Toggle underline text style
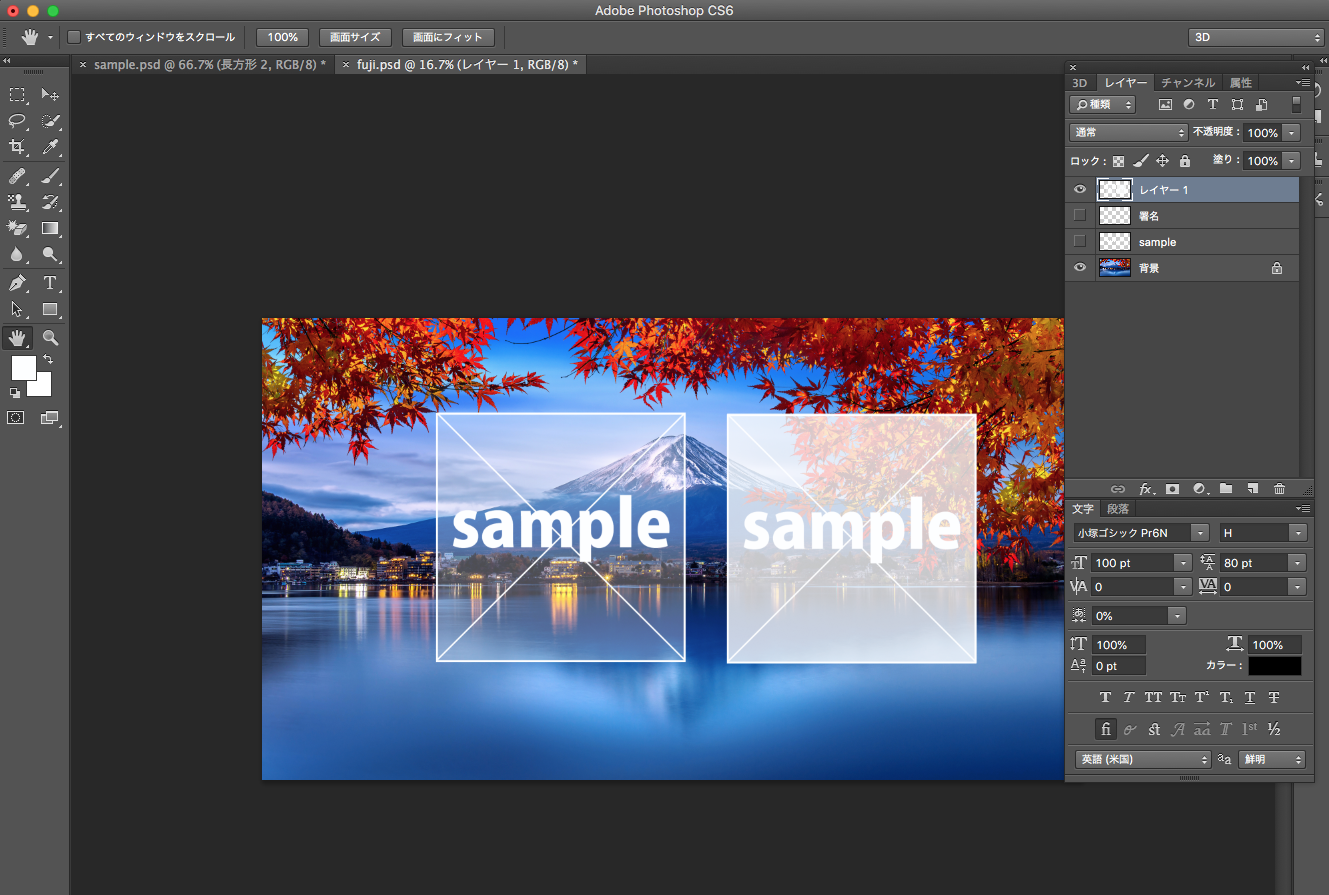This screenshot has width=1329, height=895. point(1249,697)
